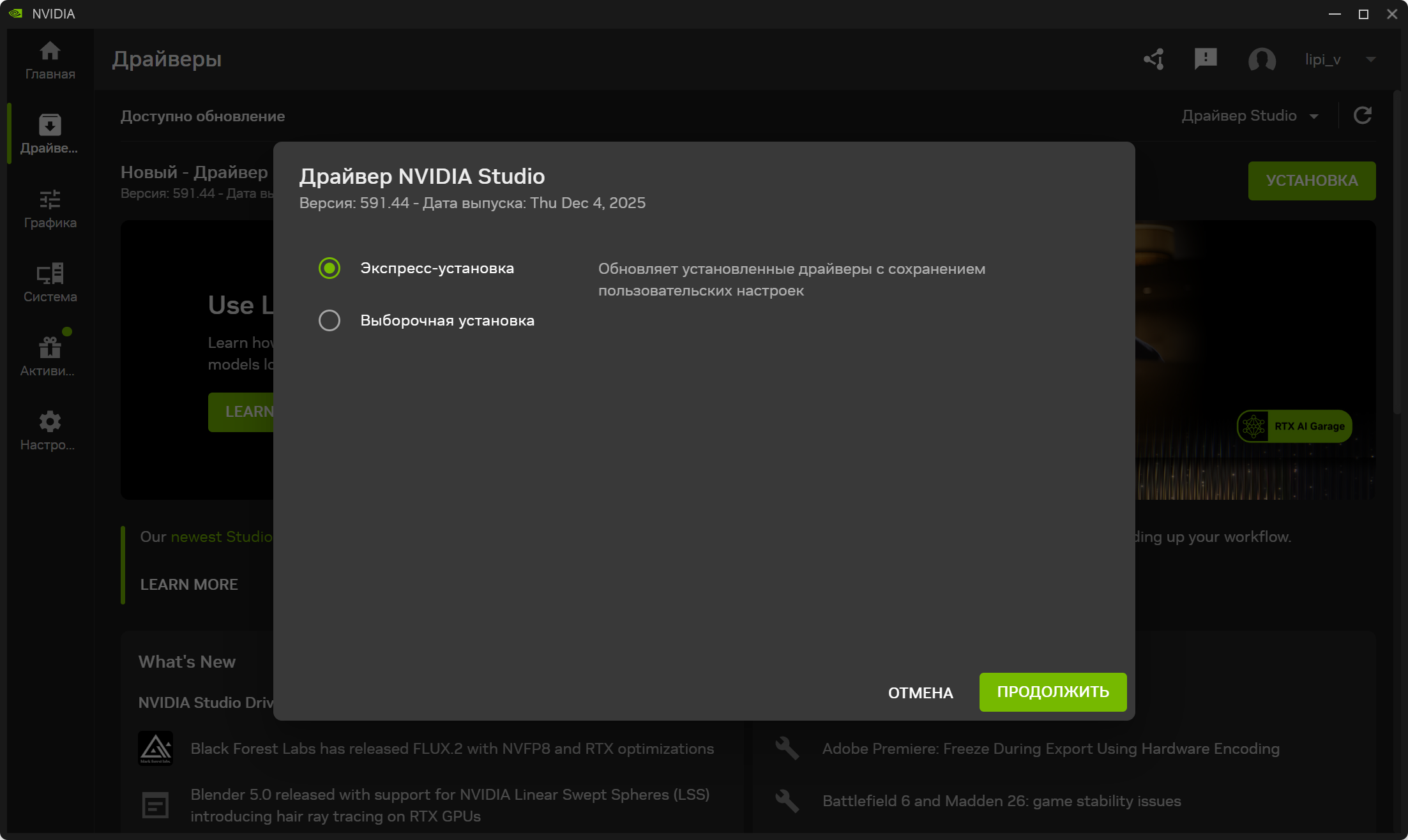Click the user profile avatar
Viewport: 1408px width, 840px height.
click(x=1262, y=59)
